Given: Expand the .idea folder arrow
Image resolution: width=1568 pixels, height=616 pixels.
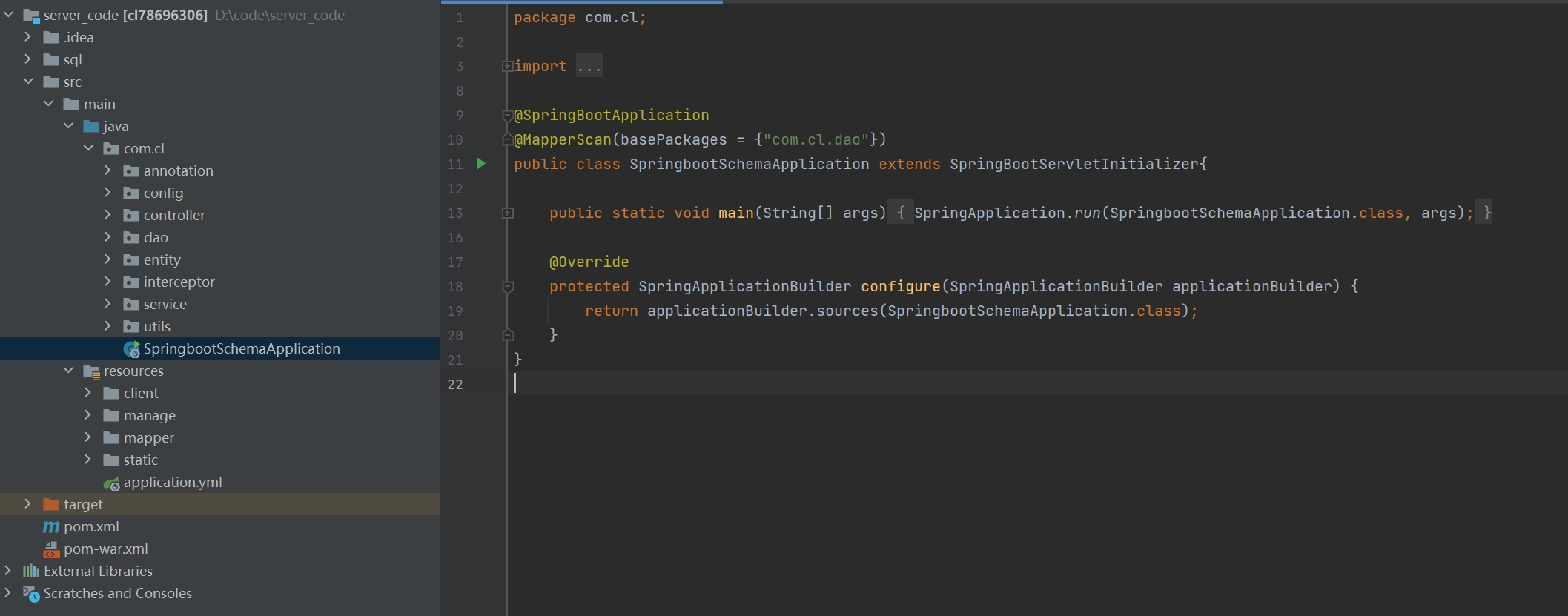Looking at the screenshot, I should (27, 36).
